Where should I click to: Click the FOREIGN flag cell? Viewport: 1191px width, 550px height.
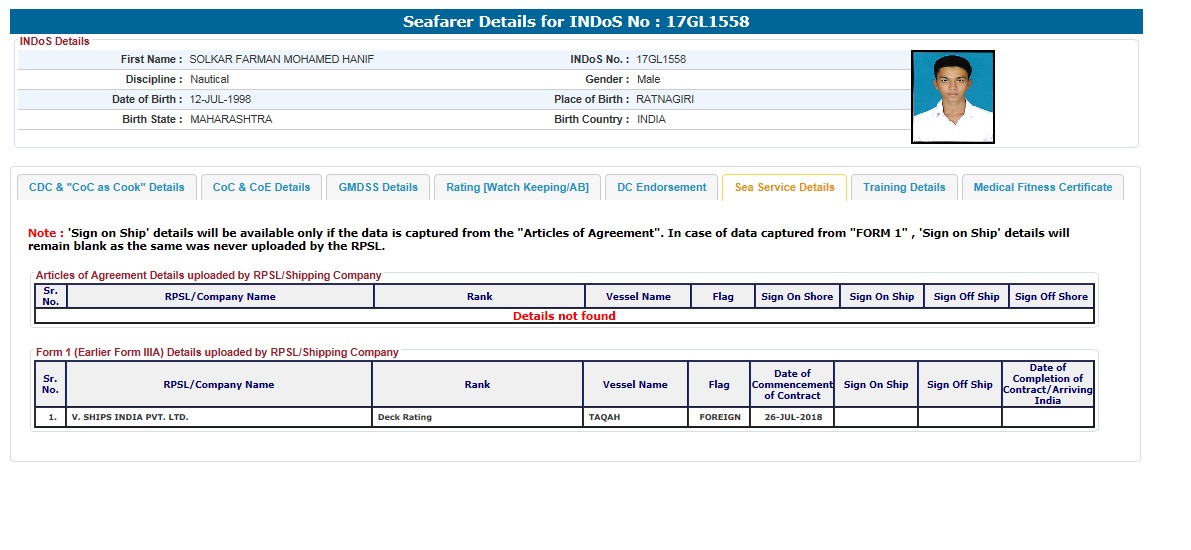pos(719,417)
